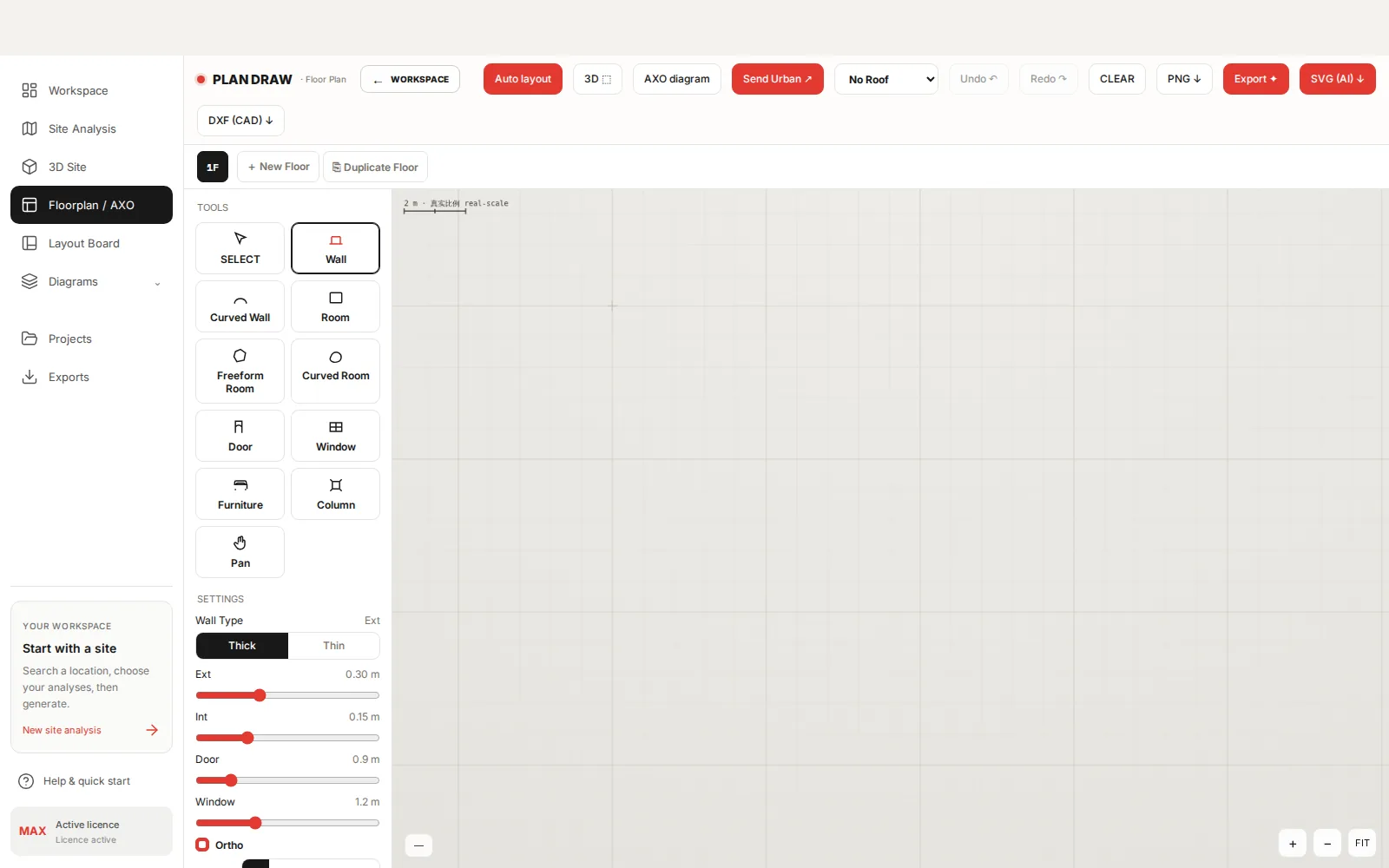Activate the Pan hand tool
Screen dimensions: 1389x868
[x=240, y=552]
